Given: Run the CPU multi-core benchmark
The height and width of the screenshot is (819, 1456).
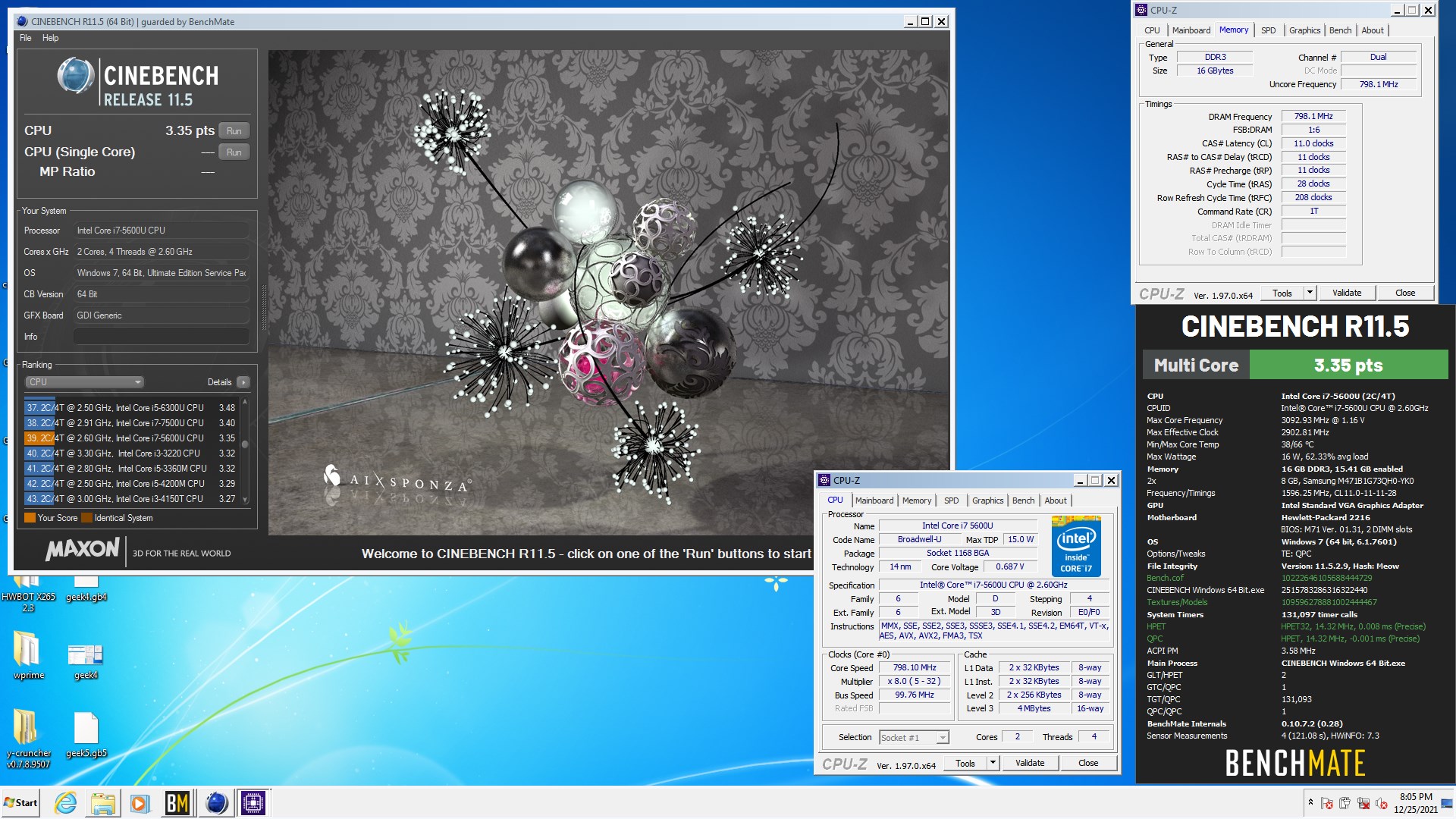Looking at the screenshot, I should (x=234, y=131).
